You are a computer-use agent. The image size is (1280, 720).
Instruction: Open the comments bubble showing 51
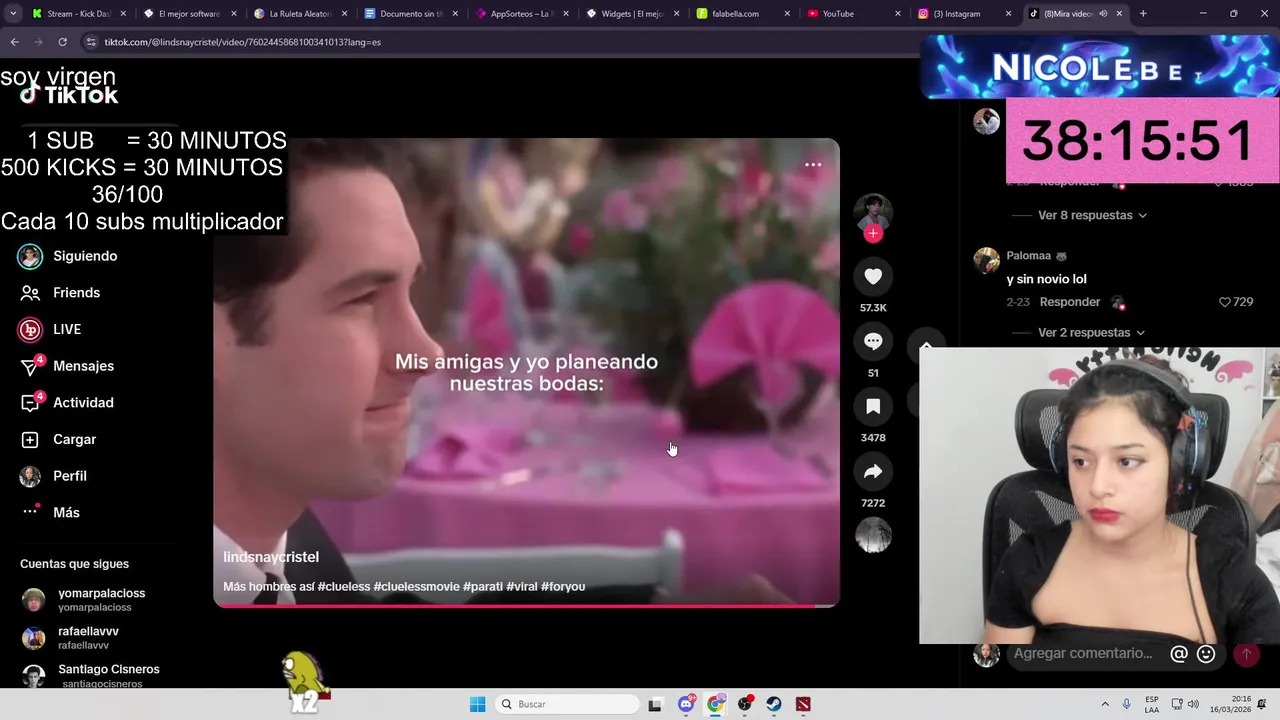[x=873, y=342]
